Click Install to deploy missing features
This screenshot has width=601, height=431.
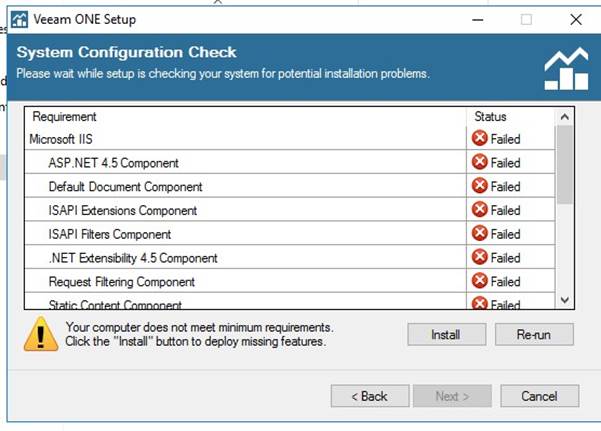[447, 334]
